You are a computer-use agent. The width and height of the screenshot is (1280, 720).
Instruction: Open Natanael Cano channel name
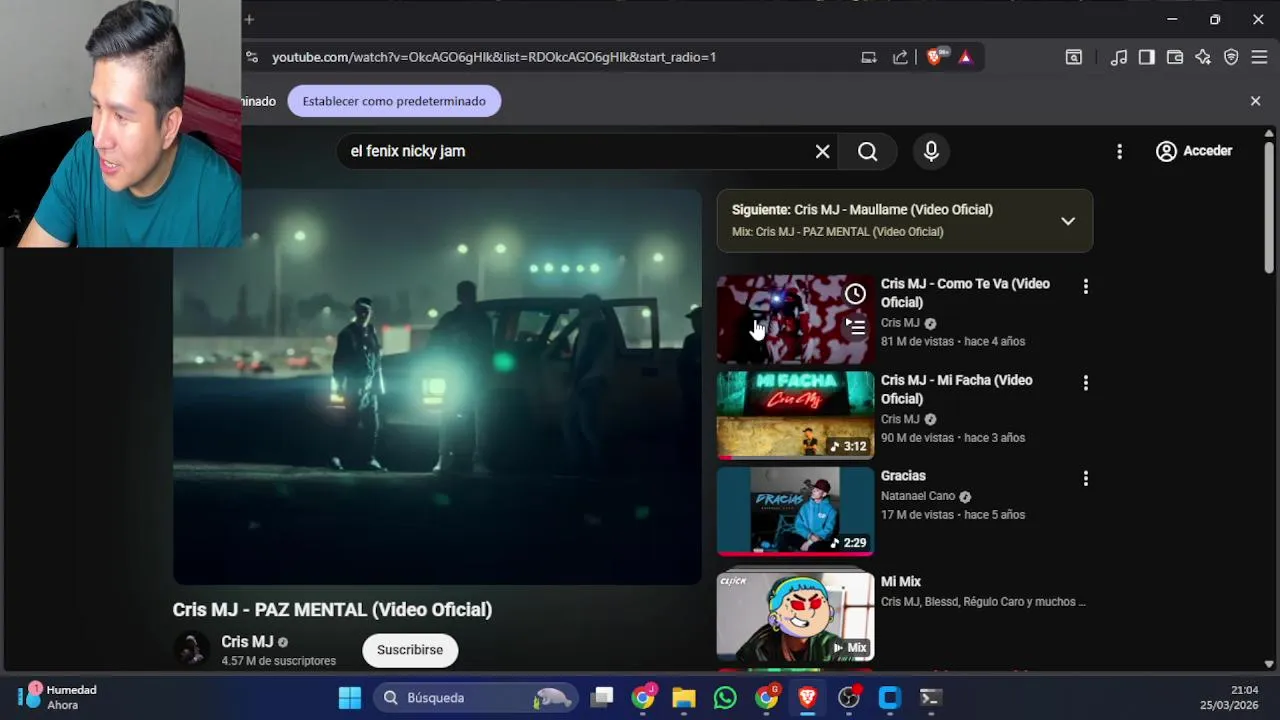918,496
